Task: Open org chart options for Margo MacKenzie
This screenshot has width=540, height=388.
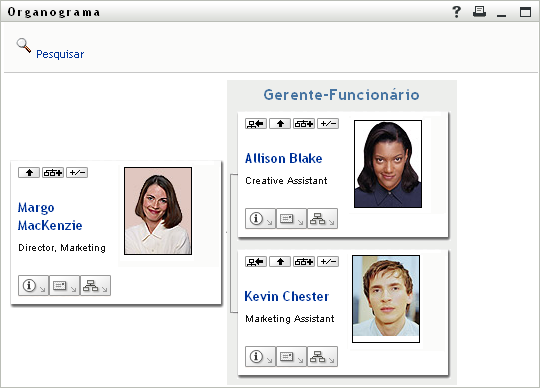Action: [x=95, y=285]
